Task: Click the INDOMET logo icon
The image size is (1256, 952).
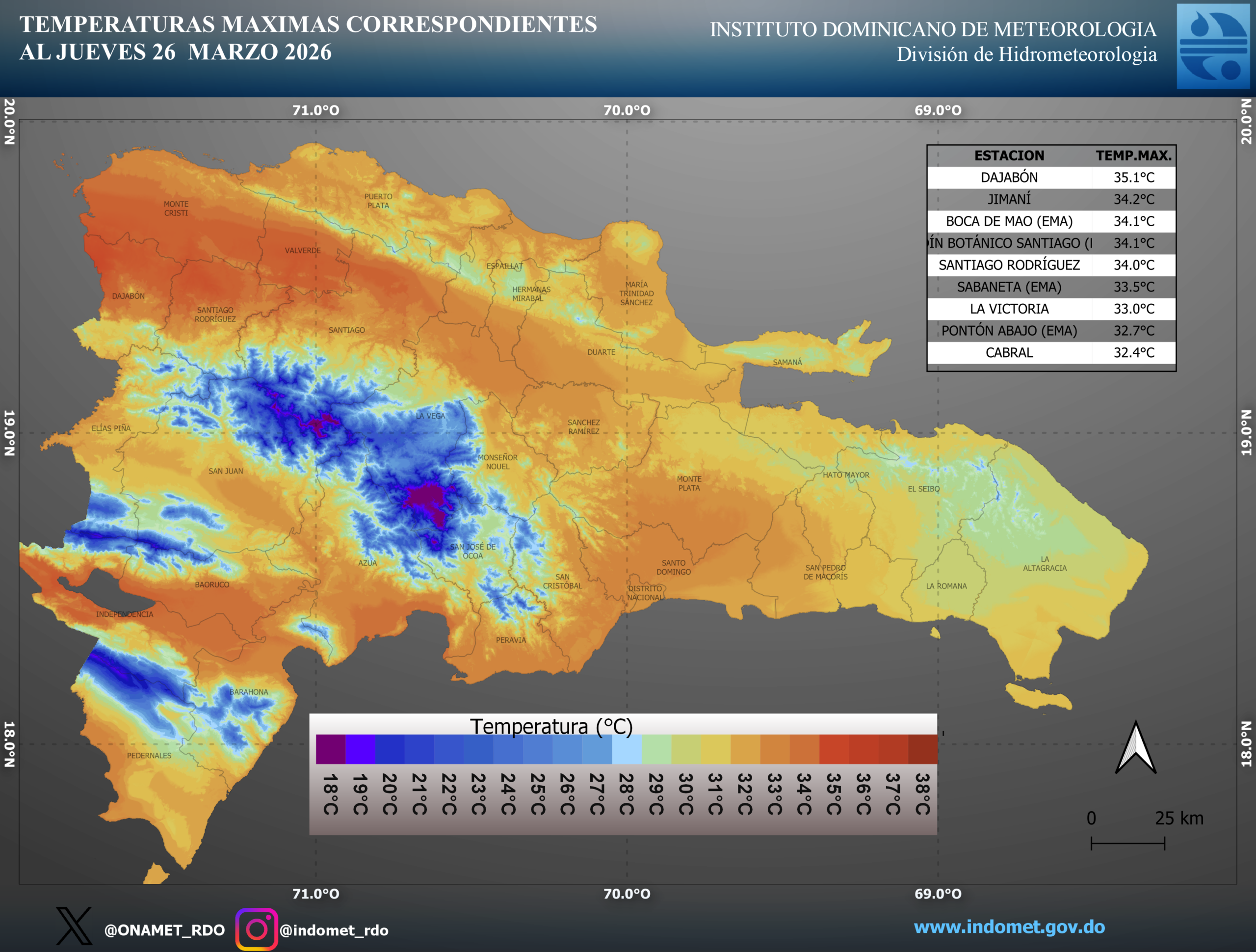Action: coord(1212,46)
